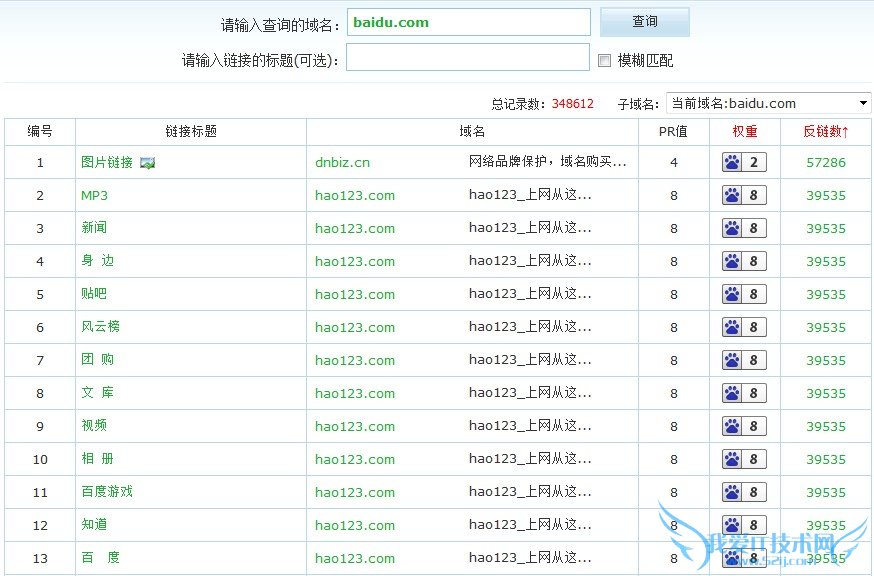Screen dimensions: 874x576
Task: Open the MP3 link title
Action: pyautogui.click(x=94, y=195)
